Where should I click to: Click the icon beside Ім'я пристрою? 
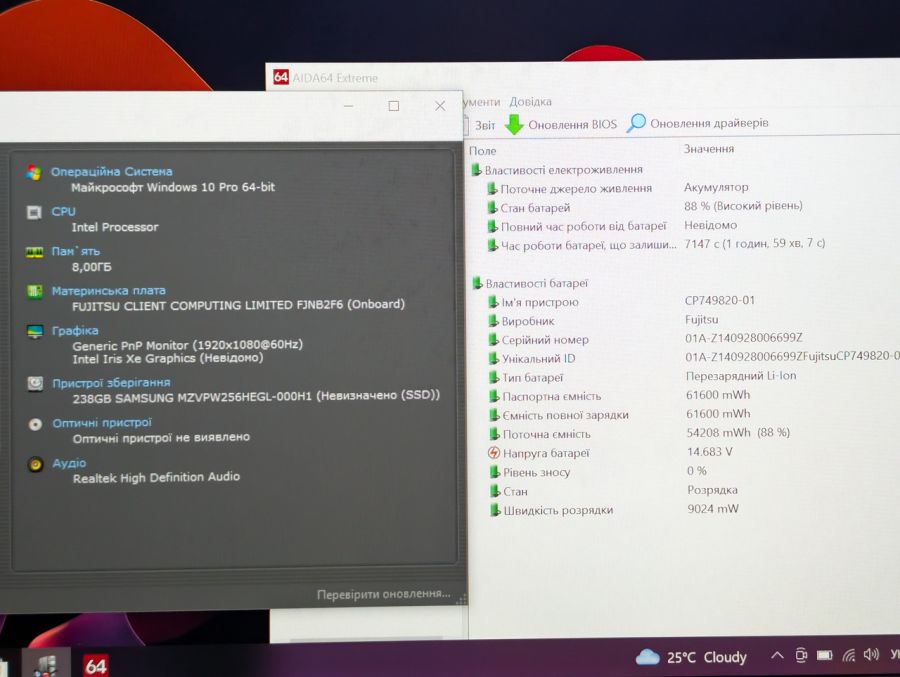pyautogui.click(x=493, y=302)
